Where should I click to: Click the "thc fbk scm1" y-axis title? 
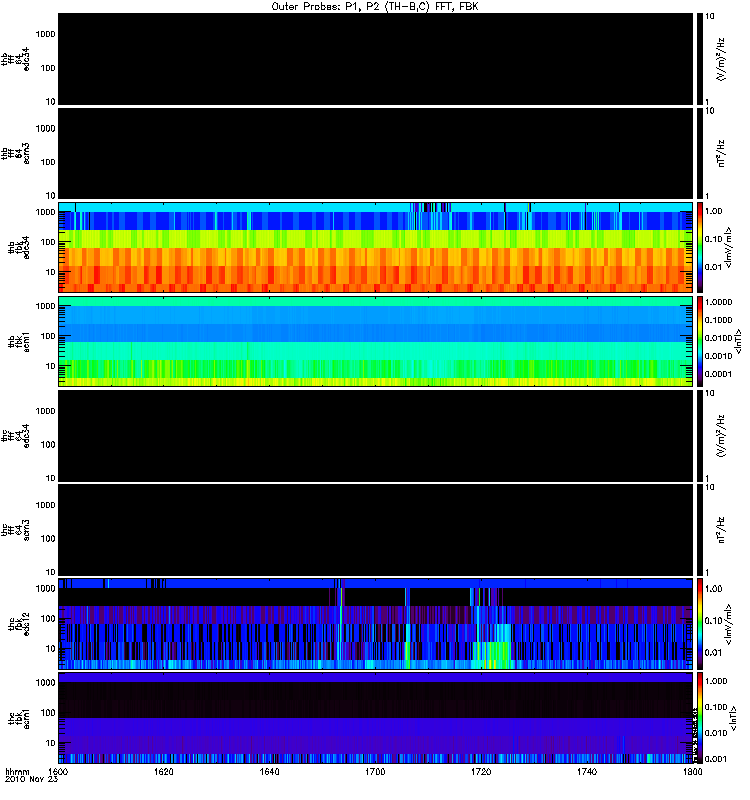coord(18,718)
